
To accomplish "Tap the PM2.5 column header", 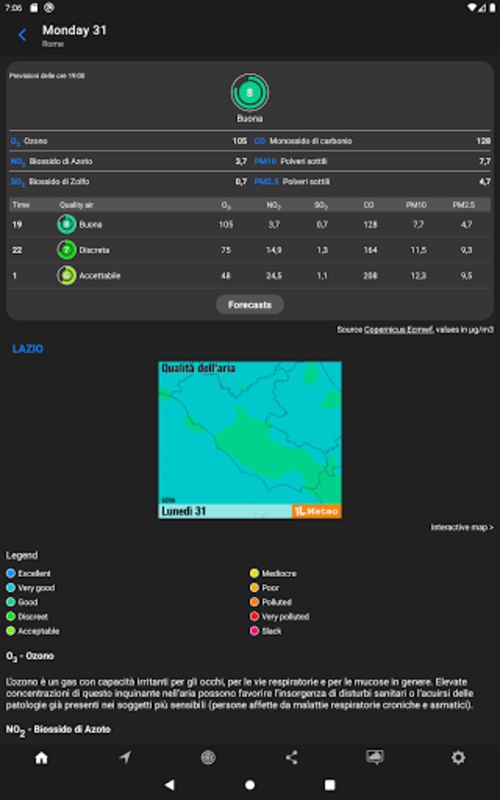I will 463,205.
